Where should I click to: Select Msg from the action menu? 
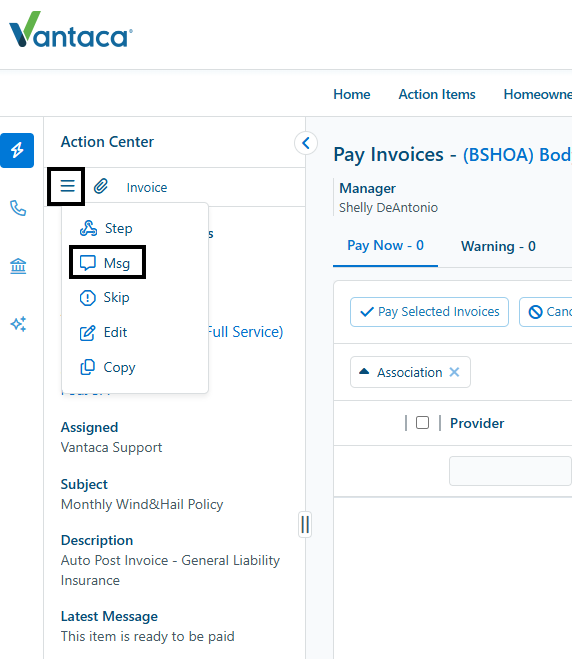105,263
